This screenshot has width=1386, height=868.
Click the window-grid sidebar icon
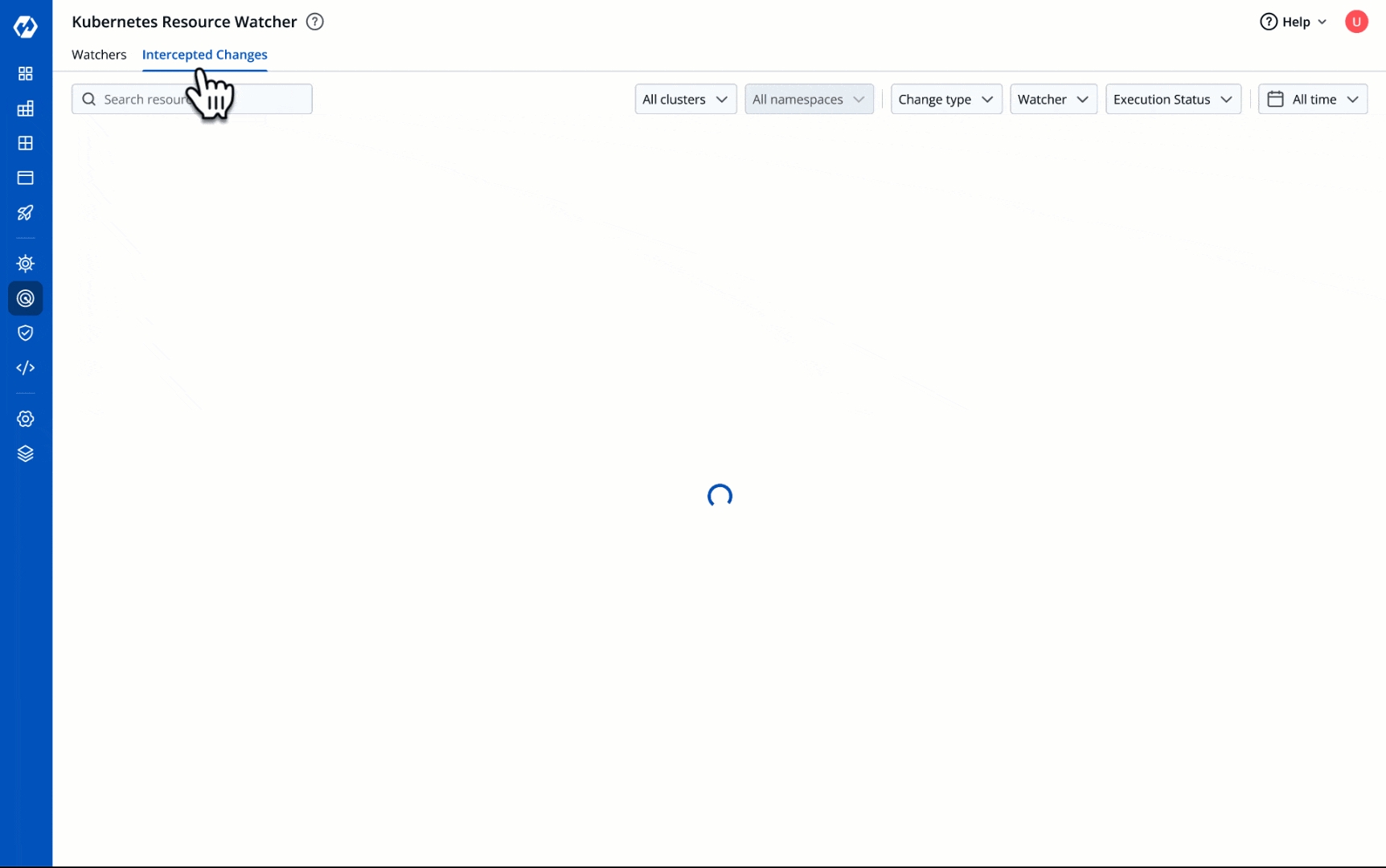pyautogui.click(x=26, y=143)
